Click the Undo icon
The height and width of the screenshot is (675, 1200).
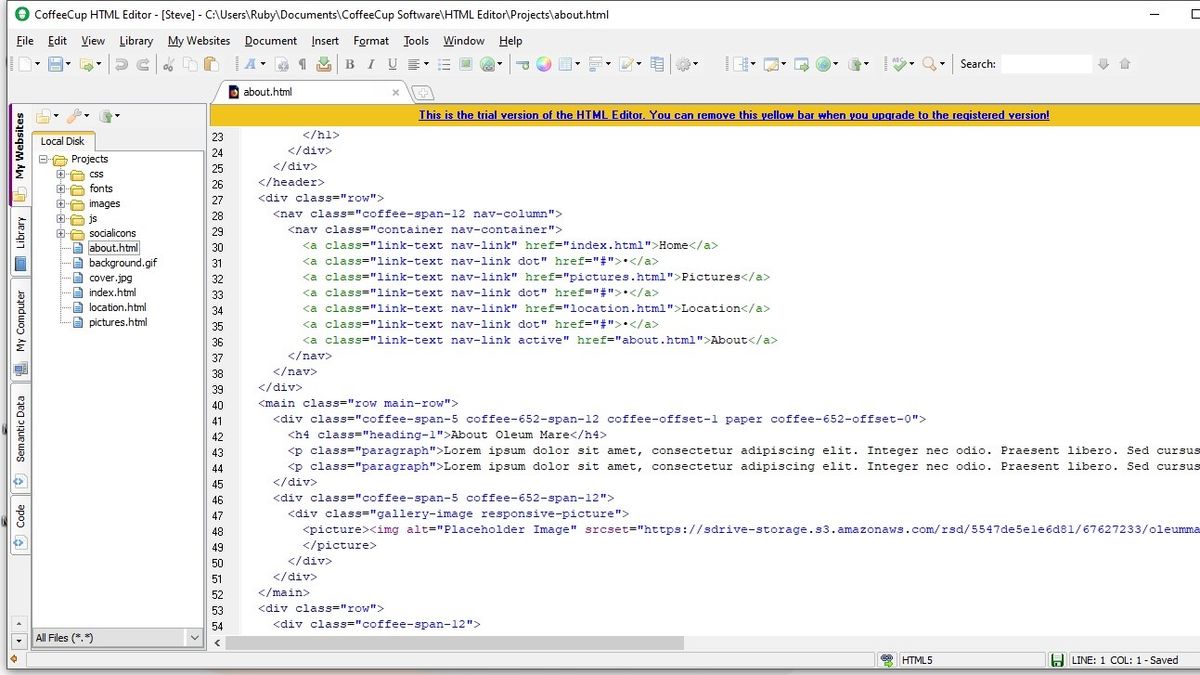(120, 64)
